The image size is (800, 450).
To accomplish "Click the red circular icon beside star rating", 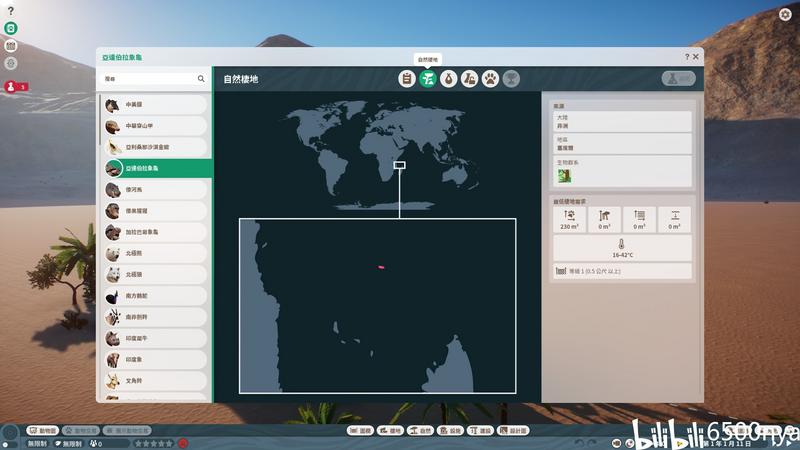I will [x=183, y=443].
